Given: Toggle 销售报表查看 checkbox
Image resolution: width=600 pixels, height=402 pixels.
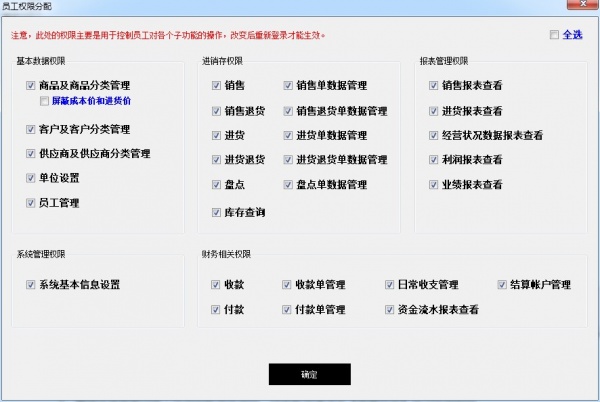Looking at the screenshot, I should 433,85.
